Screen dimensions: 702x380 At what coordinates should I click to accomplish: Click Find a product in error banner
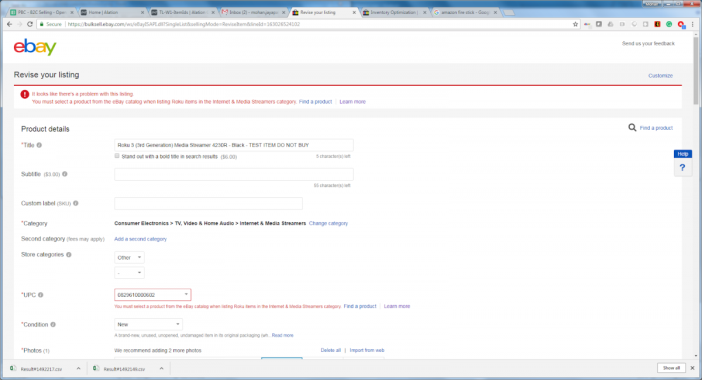[315, 102]
